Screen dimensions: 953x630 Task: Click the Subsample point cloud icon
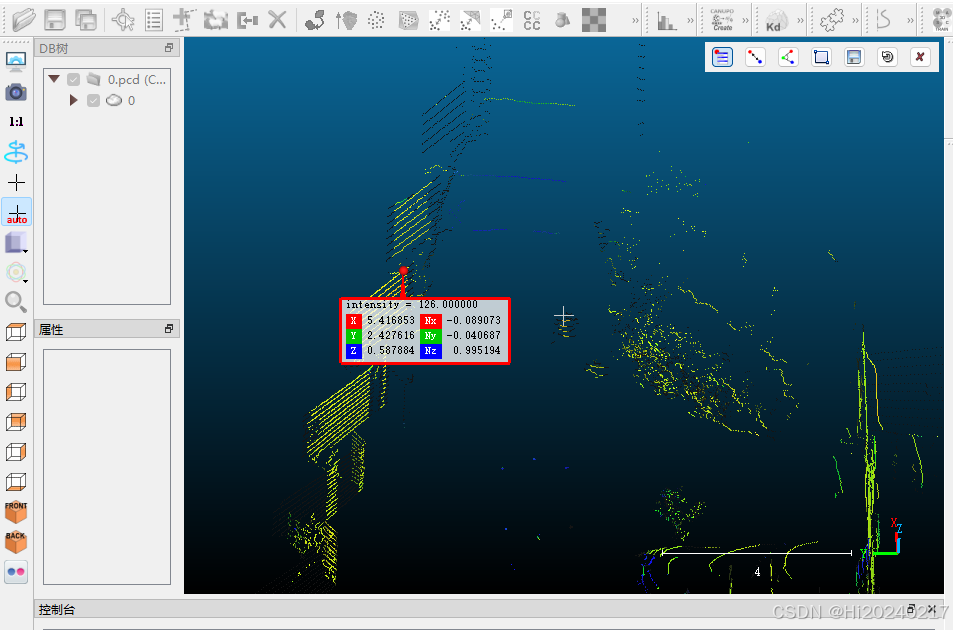tap(376, 20)
